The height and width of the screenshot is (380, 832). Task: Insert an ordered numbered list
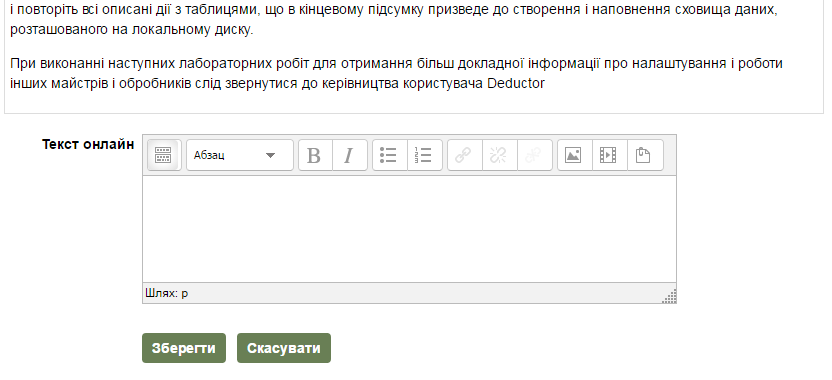[x=424, y=155]
